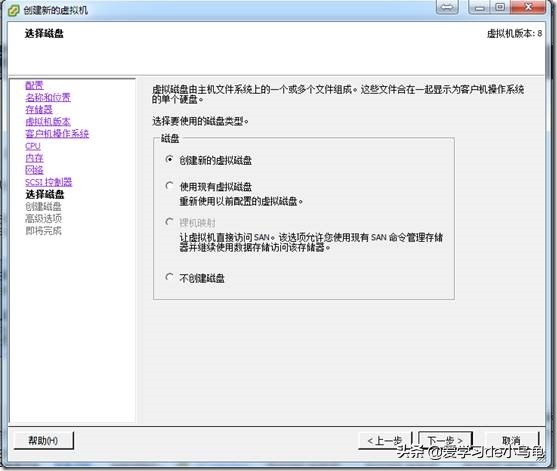Jump to 网络 step
This screenshot has height=471, width=557.
(34, 170)
